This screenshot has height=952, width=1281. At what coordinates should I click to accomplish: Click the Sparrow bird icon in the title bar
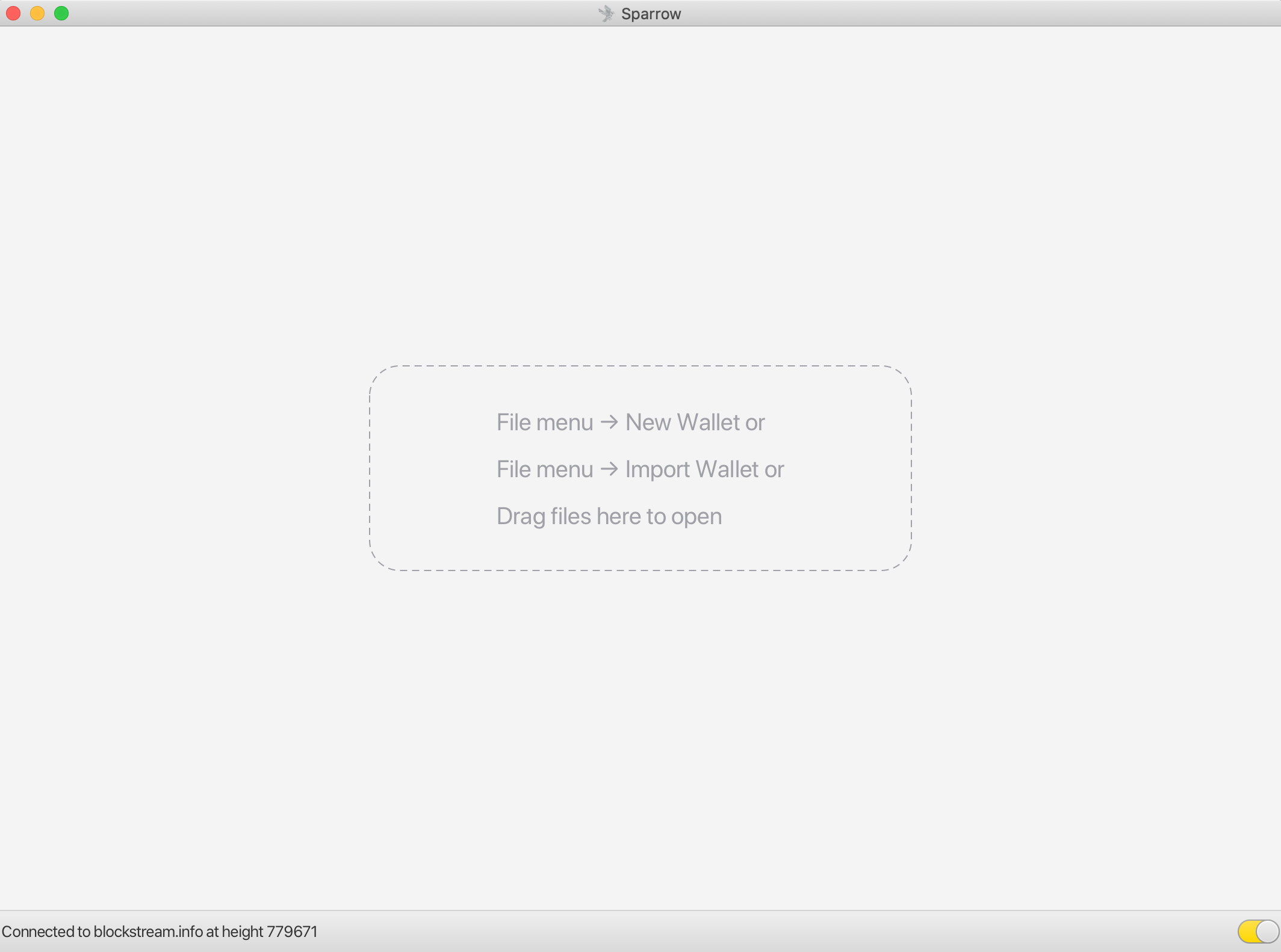coord(607,13)
